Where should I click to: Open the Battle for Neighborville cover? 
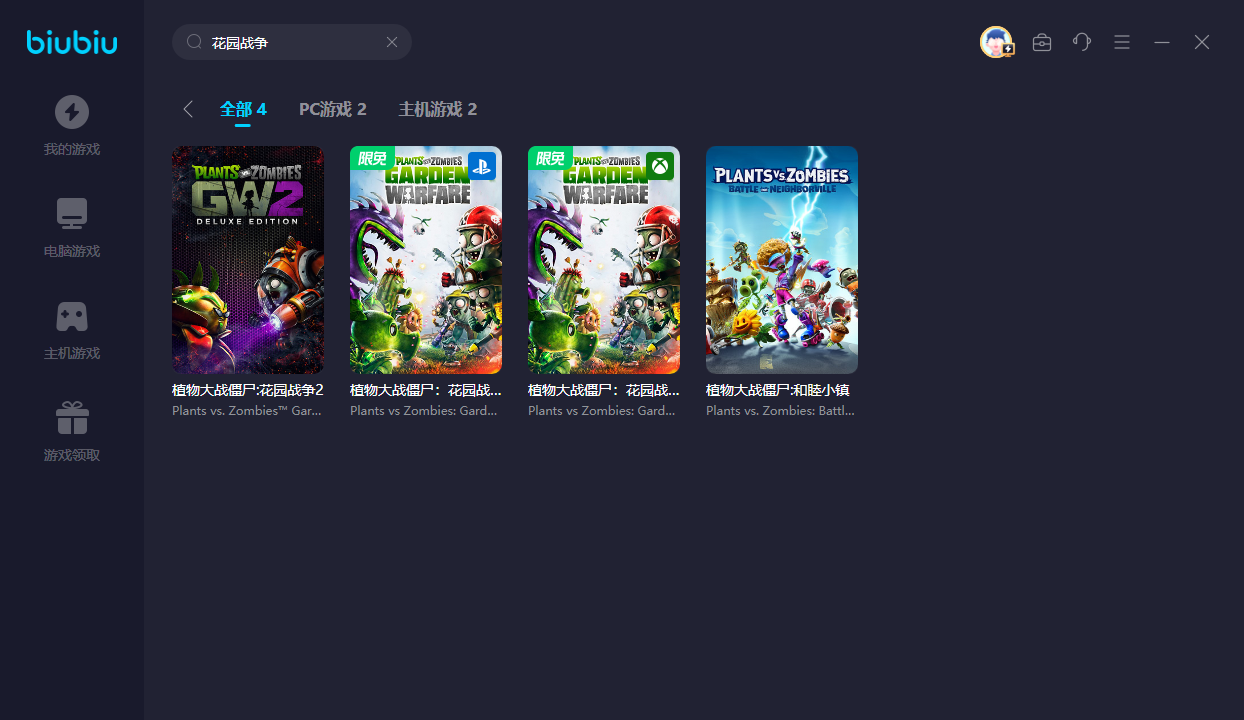pyautogui.click(x=782, y=260)
